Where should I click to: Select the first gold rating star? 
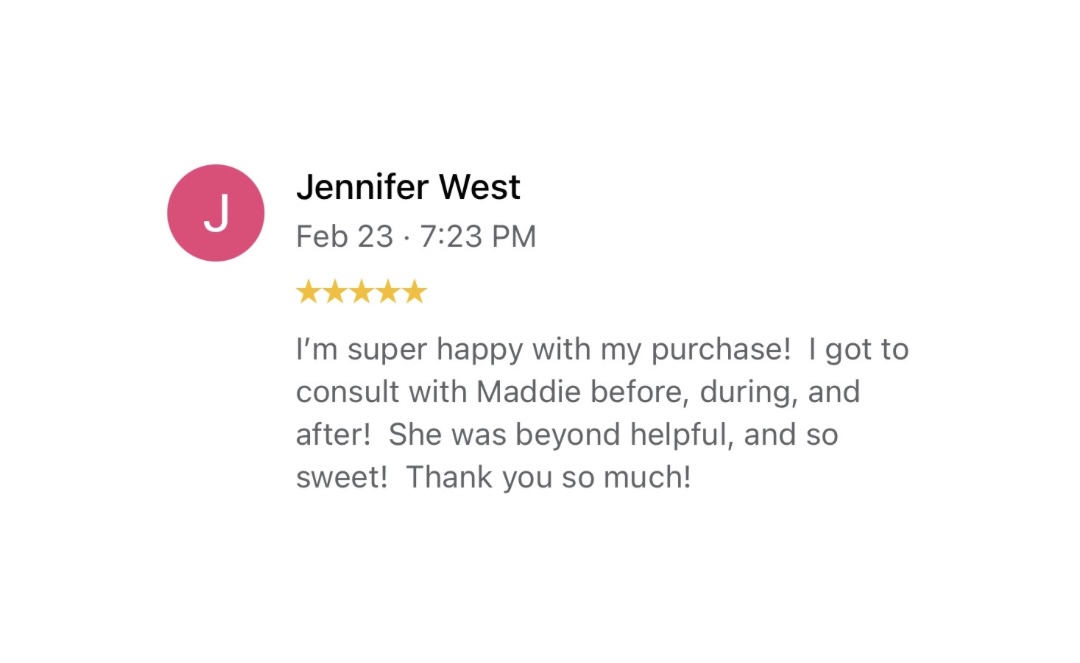309,292
